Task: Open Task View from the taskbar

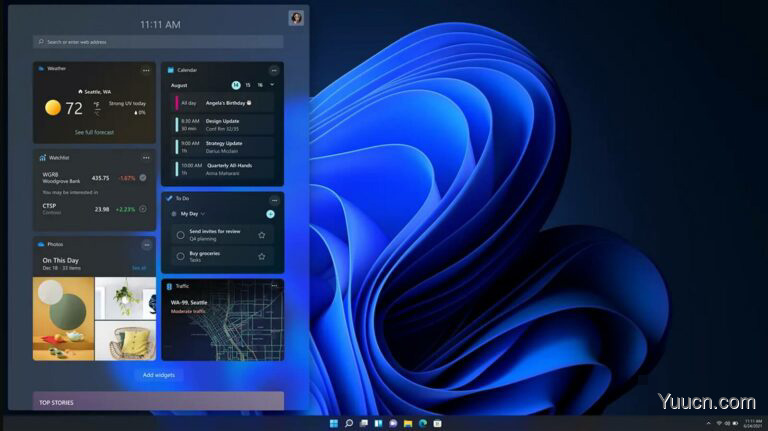Action: [x=363, y=423]
